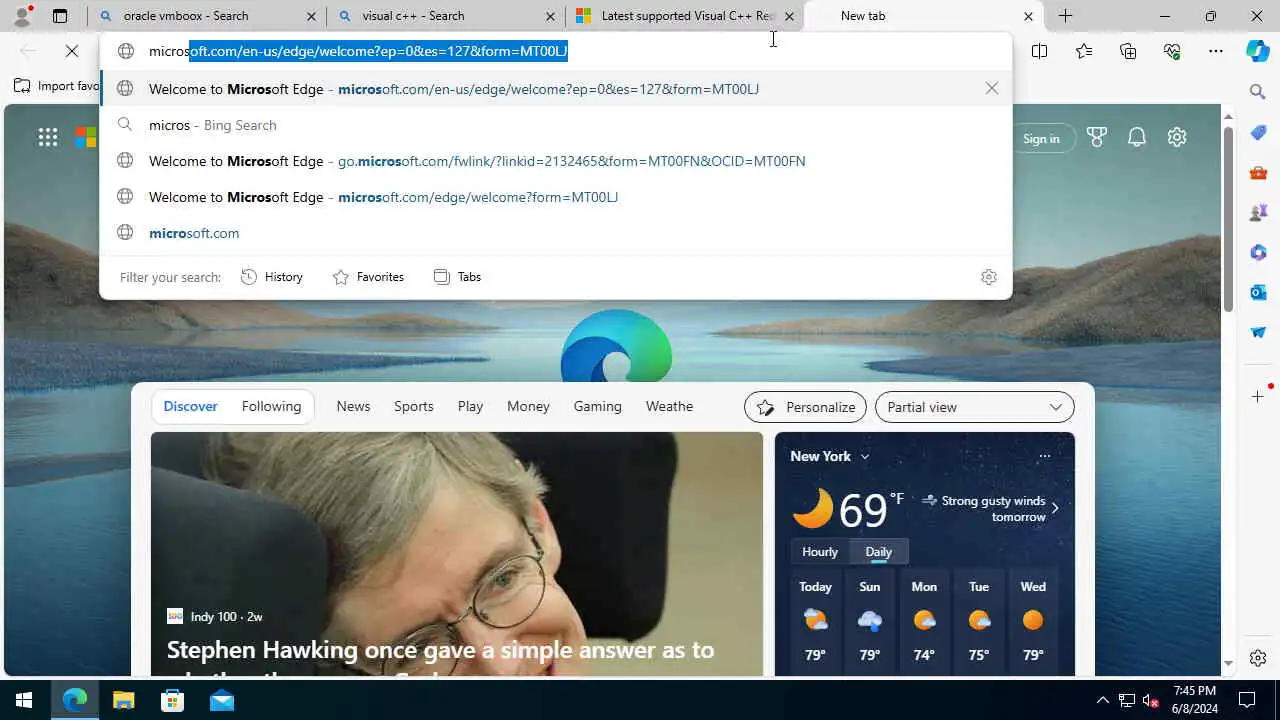Choose the microsoft.com suggestion
Screen dimensions: 1280x720
pyautogui.click(x=556, y=233)
